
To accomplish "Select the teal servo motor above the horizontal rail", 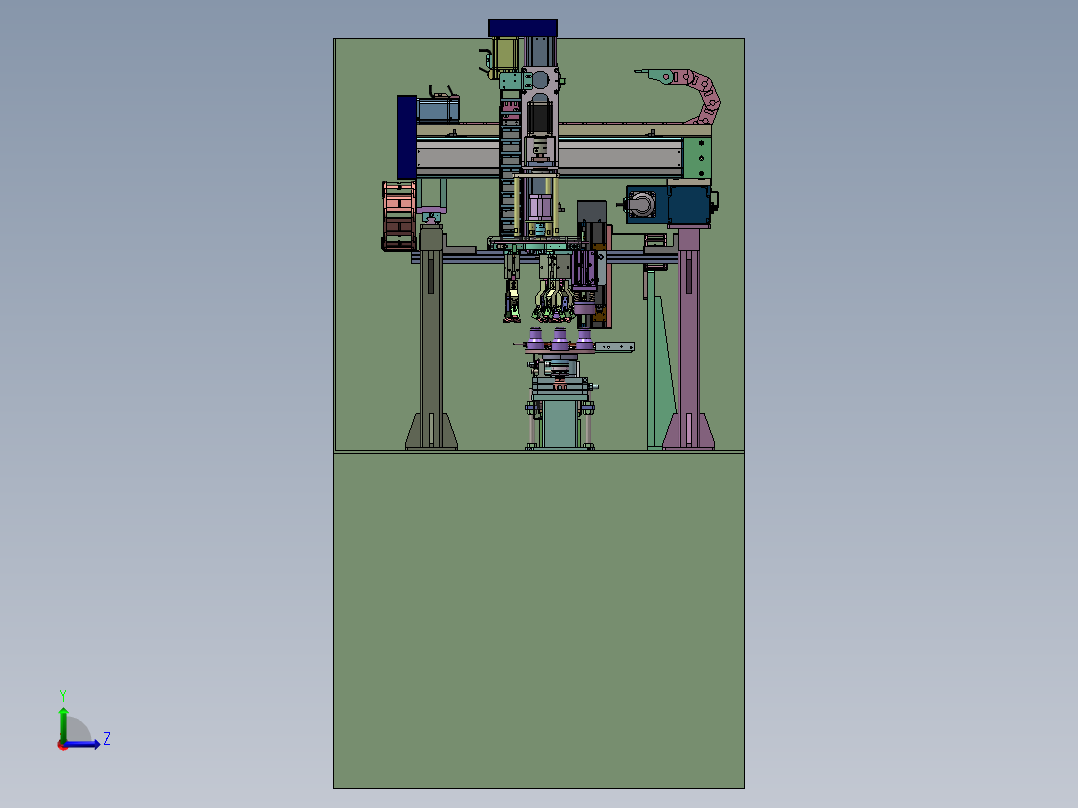I will click(438, 109).
